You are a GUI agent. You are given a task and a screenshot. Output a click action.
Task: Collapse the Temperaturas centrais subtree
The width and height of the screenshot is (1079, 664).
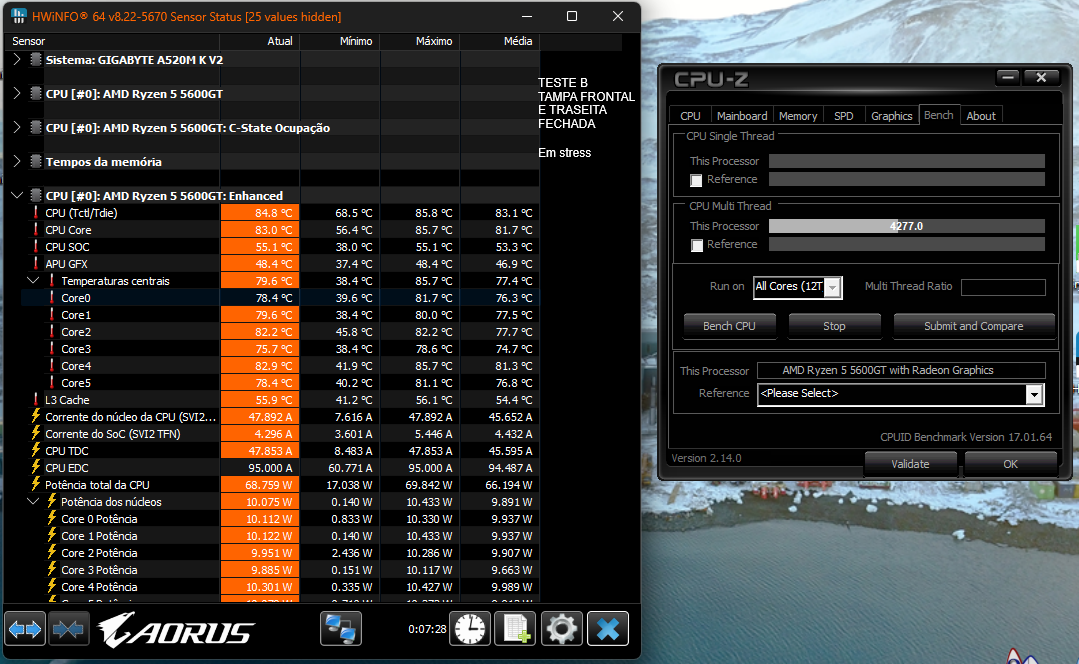click(33, 281)
